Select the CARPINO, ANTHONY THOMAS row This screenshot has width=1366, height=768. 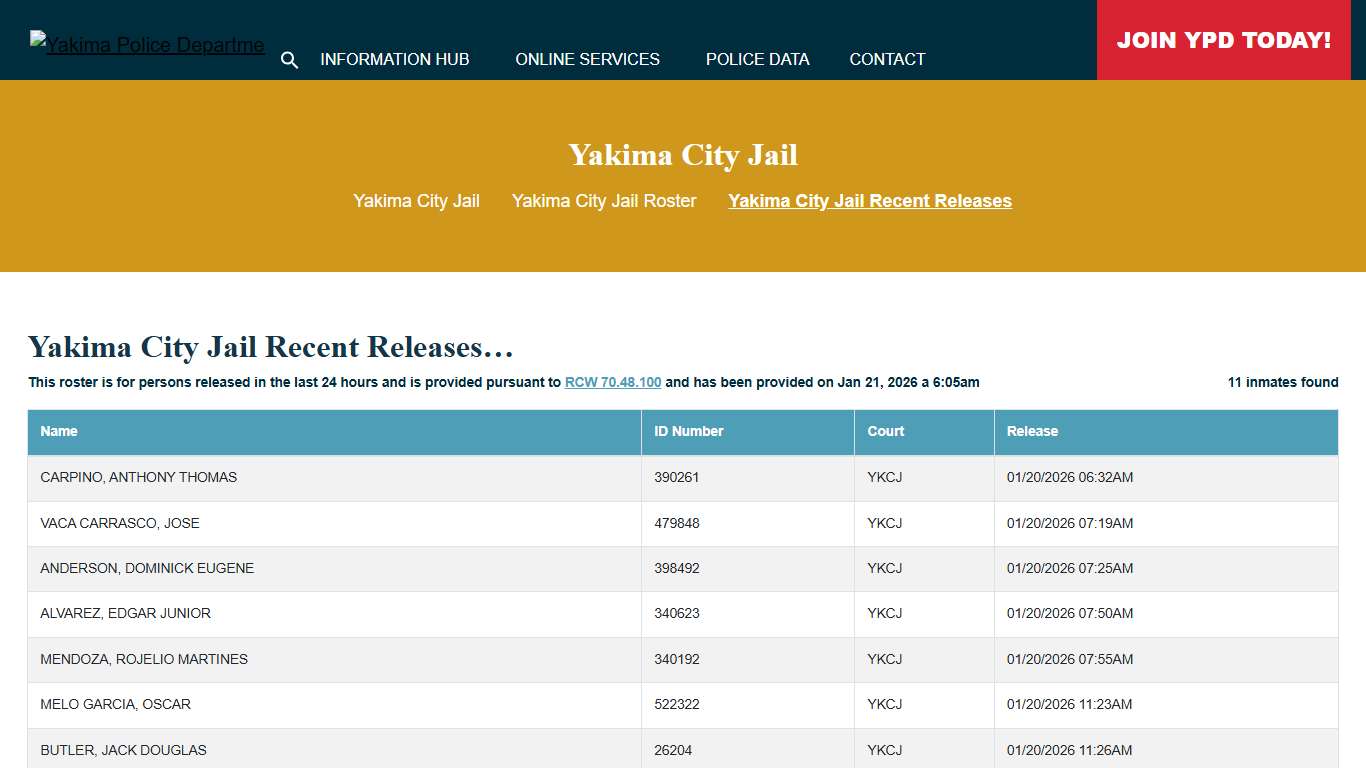pyautogui.click(x=138, y=477)
